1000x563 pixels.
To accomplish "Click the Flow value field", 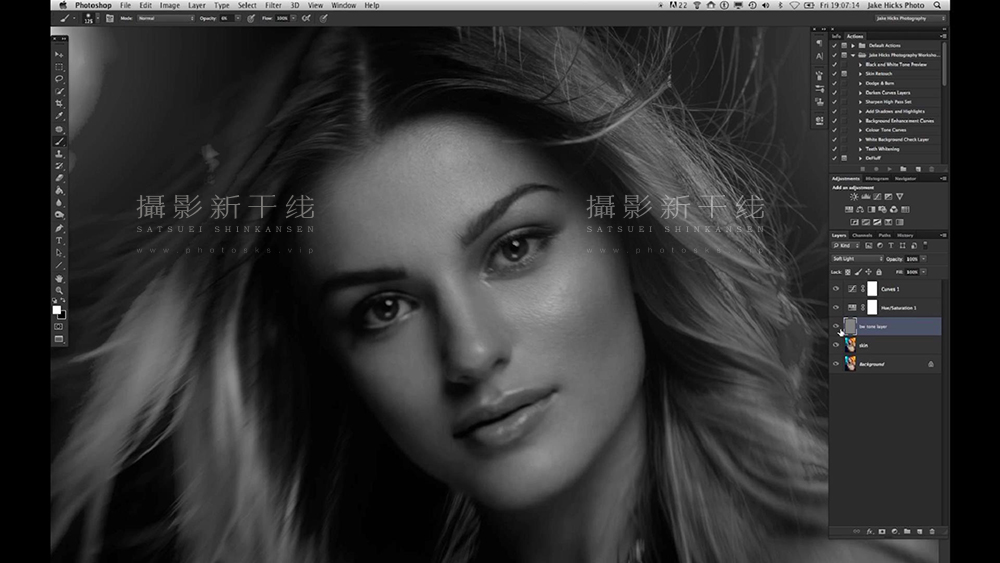I will [x=282, y=18].
